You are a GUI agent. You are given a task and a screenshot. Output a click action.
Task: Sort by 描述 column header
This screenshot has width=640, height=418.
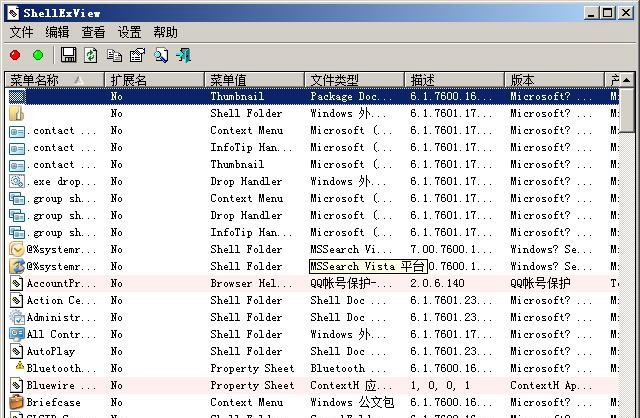click(x=454, y=80)
